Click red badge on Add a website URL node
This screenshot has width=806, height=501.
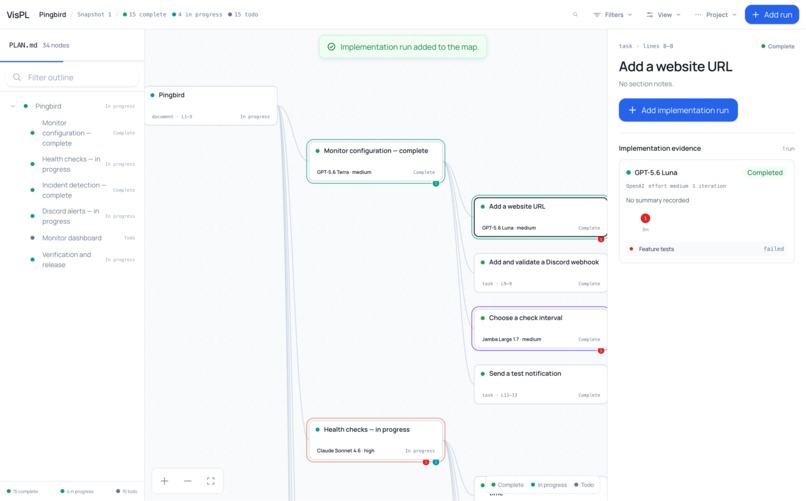click(x=600, y=239)
